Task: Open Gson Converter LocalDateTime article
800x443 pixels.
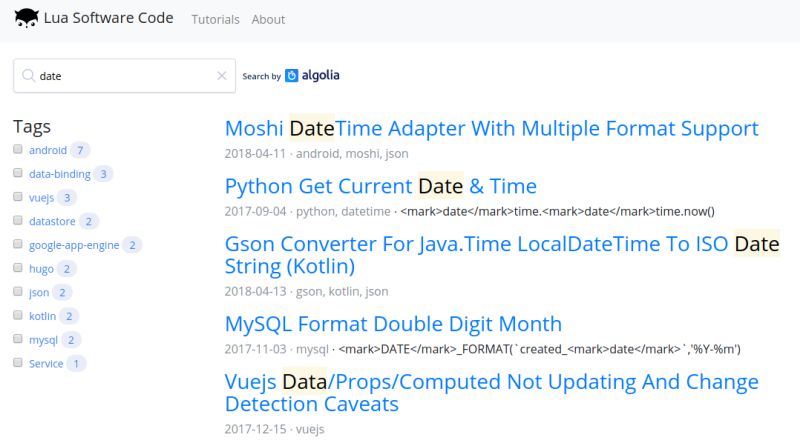Action: (x=502, y=255)
